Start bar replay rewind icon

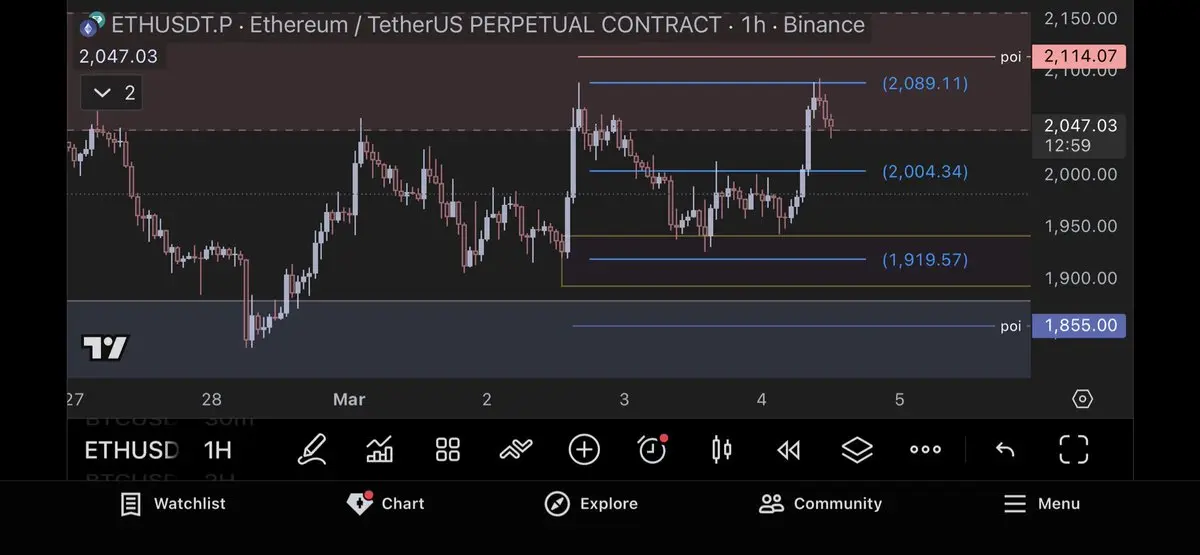tap(789, 450)
